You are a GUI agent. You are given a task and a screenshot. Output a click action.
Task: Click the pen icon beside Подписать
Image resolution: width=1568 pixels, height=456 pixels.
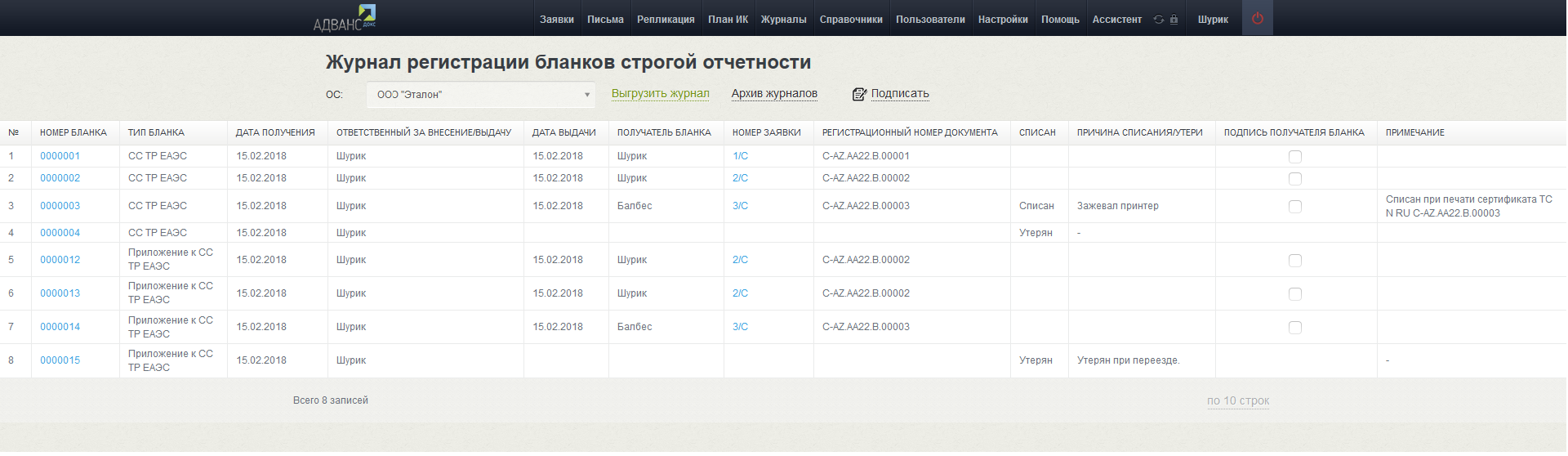[858, 94]
